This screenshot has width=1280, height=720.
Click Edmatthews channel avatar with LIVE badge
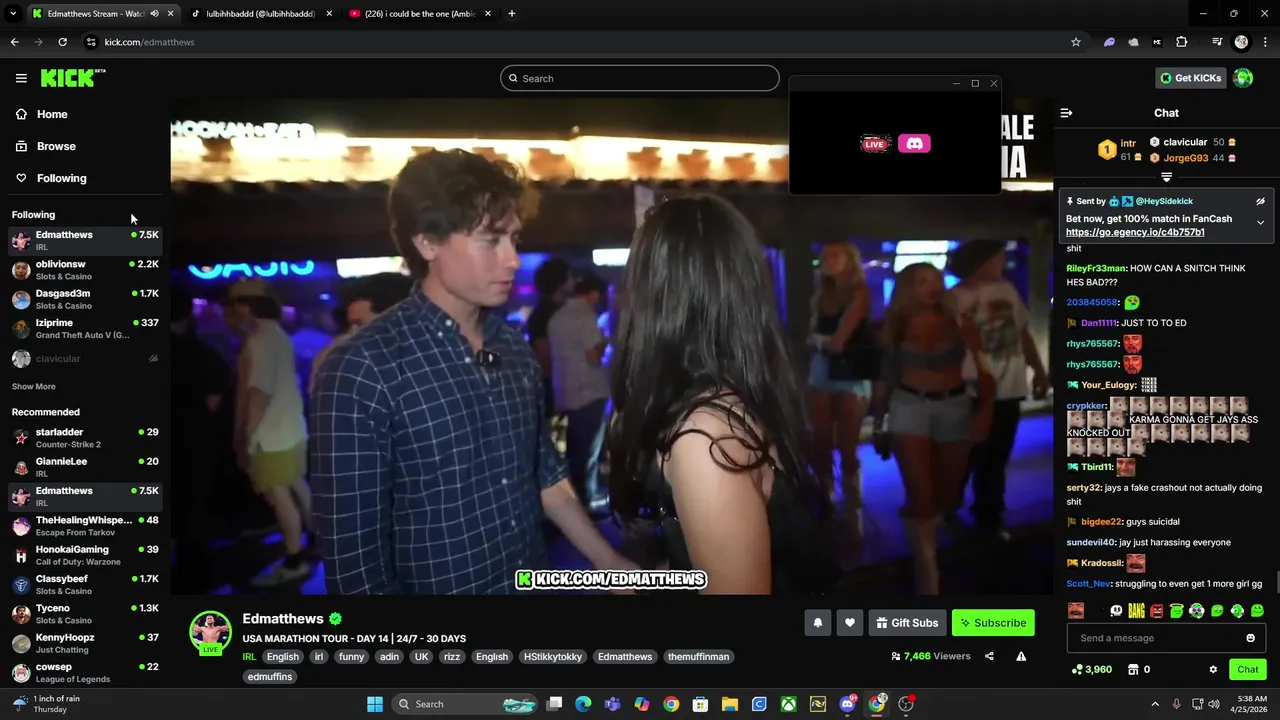click(x=210, y=633)
